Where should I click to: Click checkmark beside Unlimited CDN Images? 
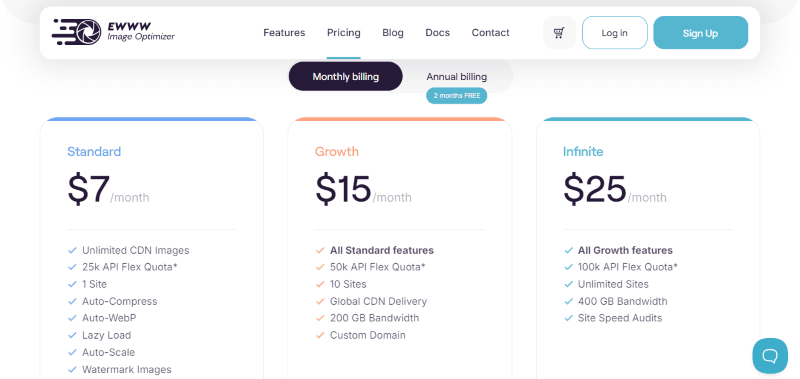pyautogui.click(x=72, y=250)
